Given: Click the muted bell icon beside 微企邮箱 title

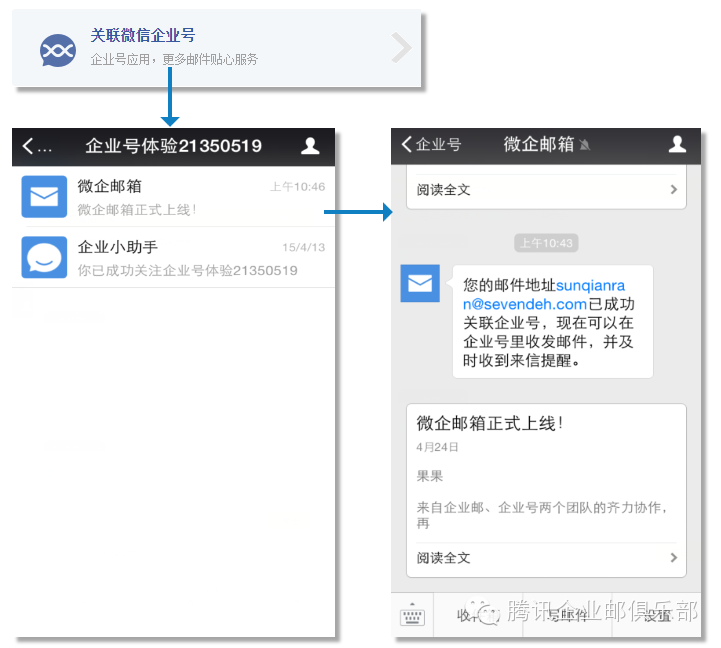Looking at the screenshot, I should point(585,145).
